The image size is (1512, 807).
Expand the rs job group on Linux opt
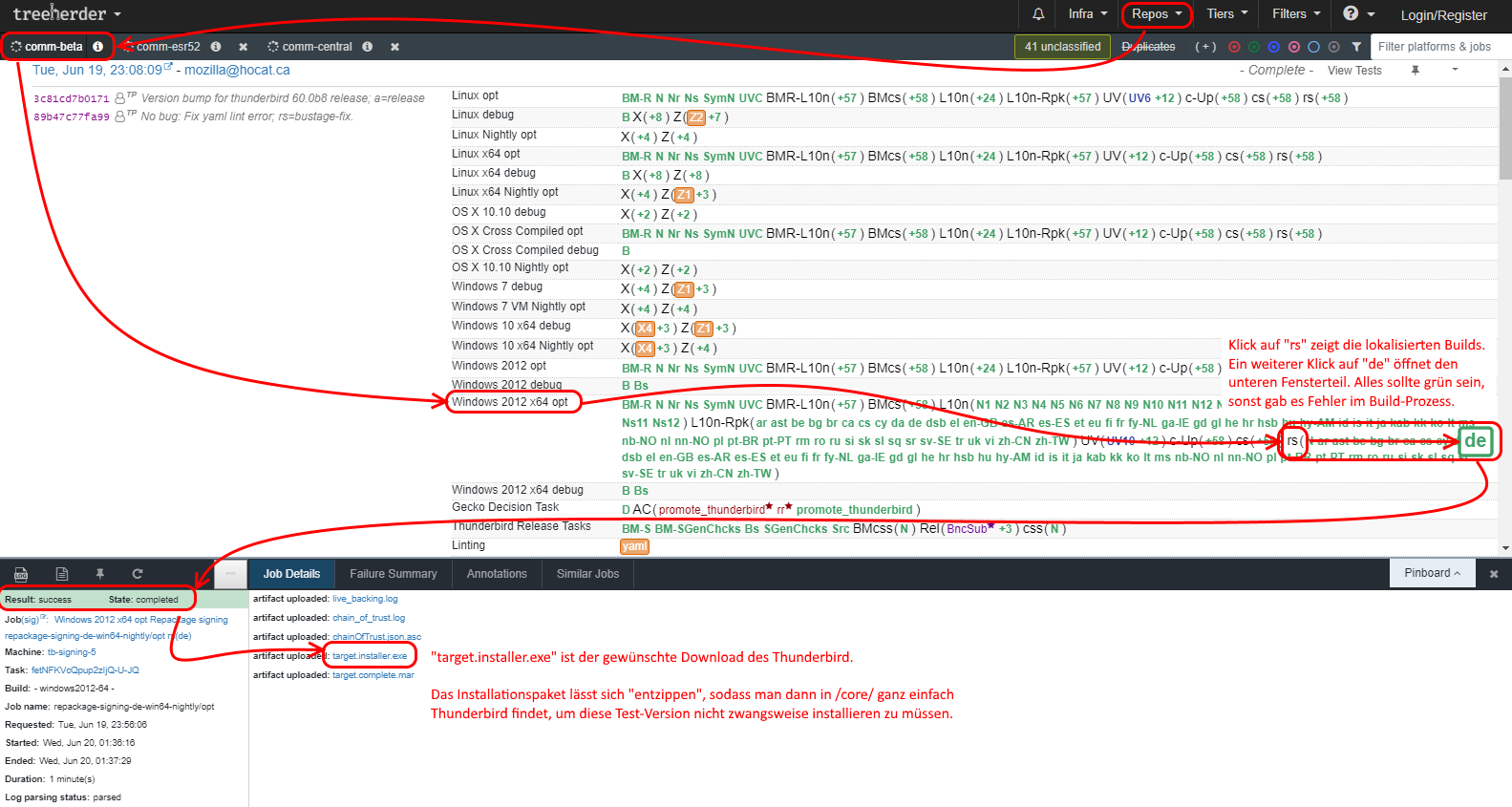1309,98
